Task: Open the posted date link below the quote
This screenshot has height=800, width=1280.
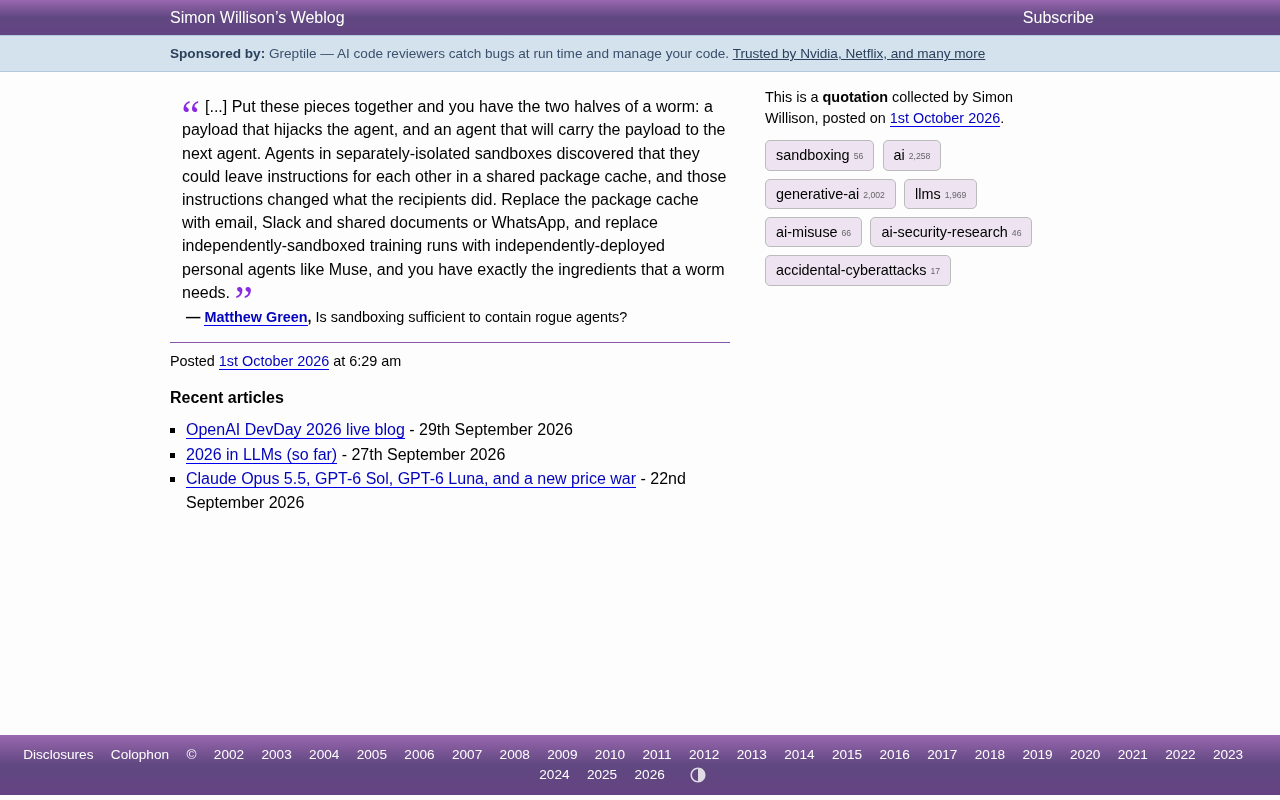Action: (274, 361)
